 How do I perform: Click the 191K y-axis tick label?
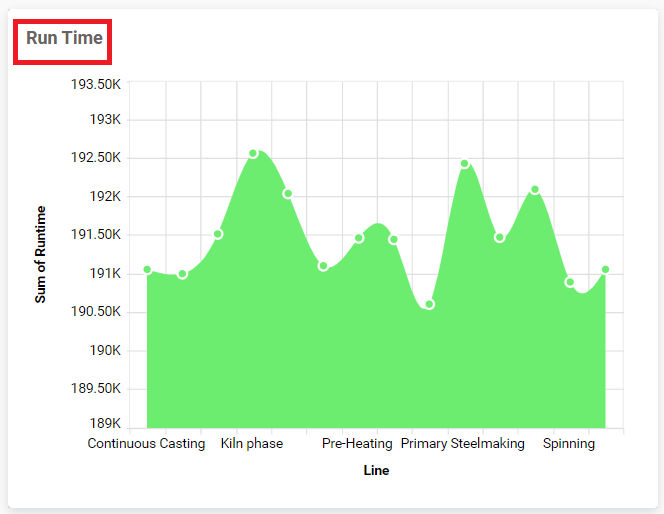[105, 273]
